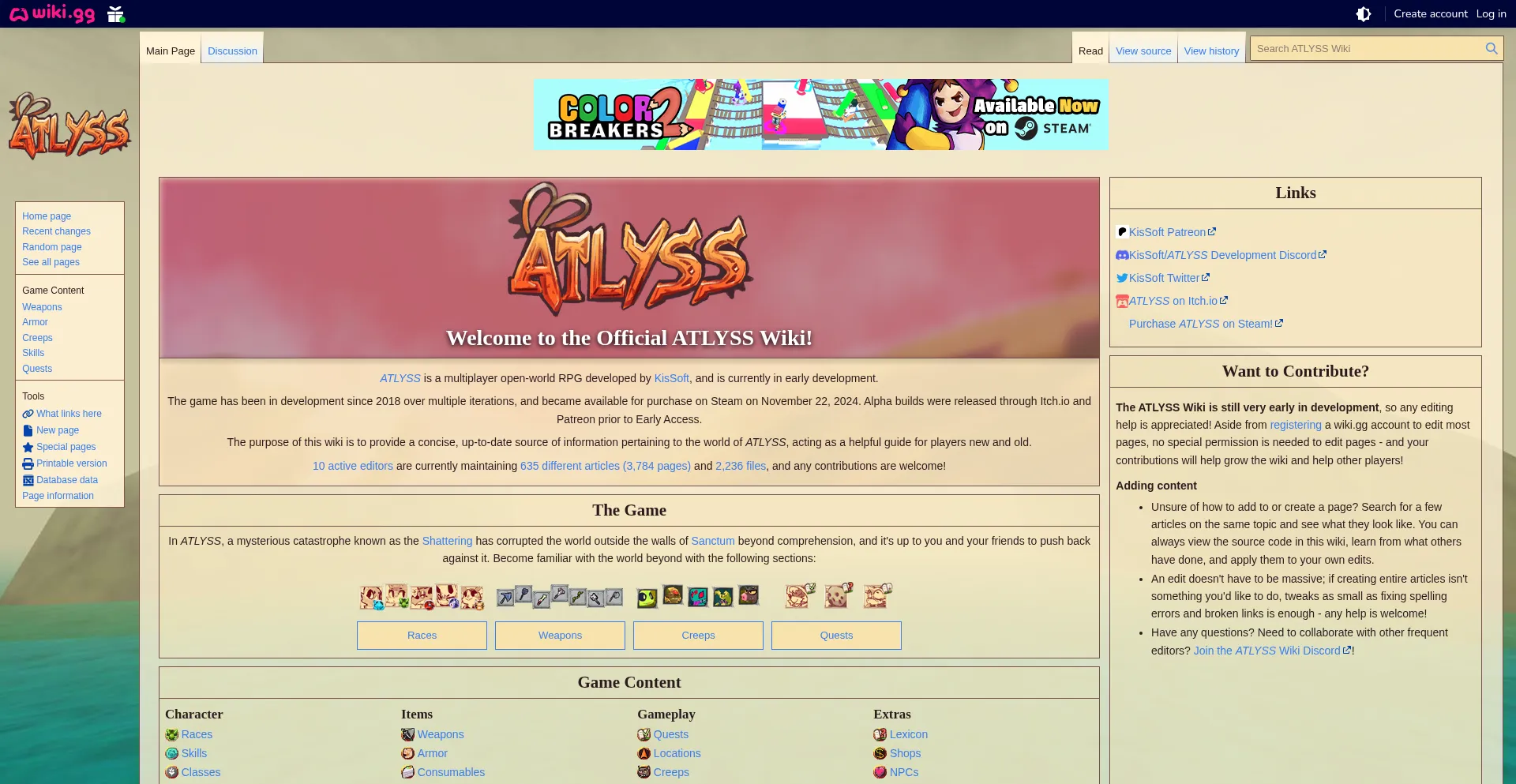Click the quests icon strip image
The height and width of the screenshot is (784, 1516).
click(837, 596)
